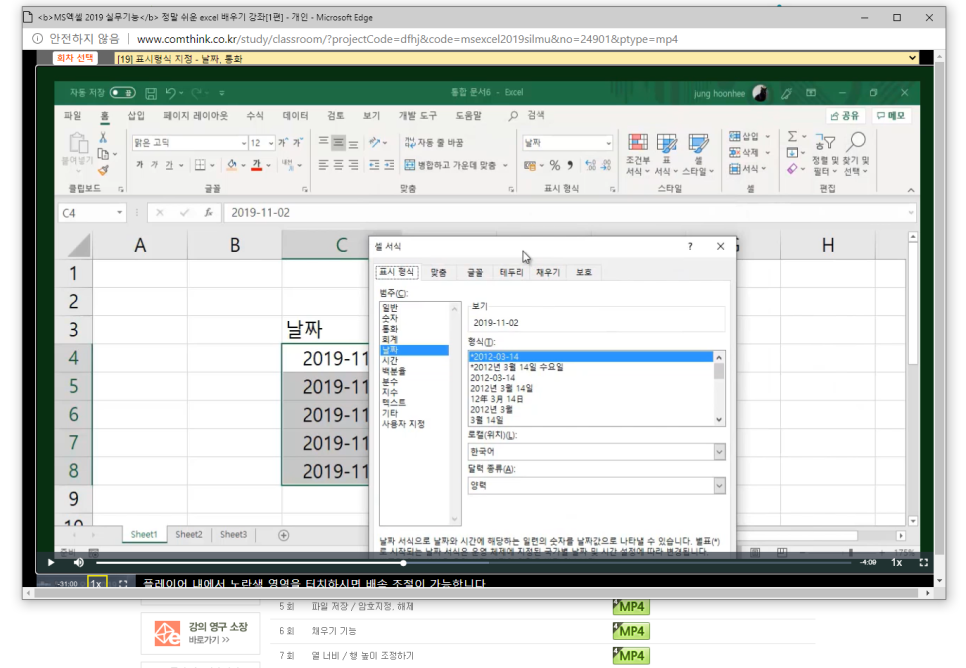Click the comma style icon
Image resolution: width=966 pixels, height=668 pixels.
(570, 165)
